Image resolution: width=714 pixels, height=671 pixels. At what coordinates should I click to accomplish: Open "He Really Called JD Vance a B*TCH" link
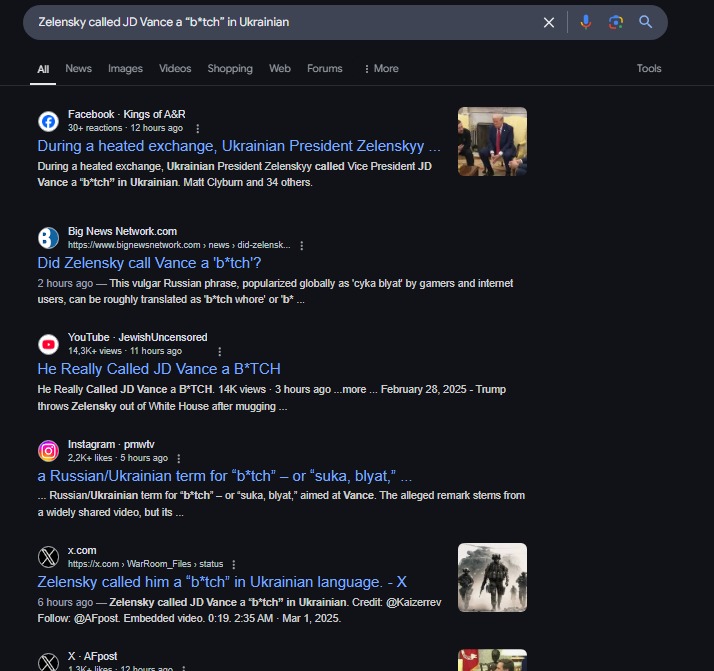tap(159, 369)
